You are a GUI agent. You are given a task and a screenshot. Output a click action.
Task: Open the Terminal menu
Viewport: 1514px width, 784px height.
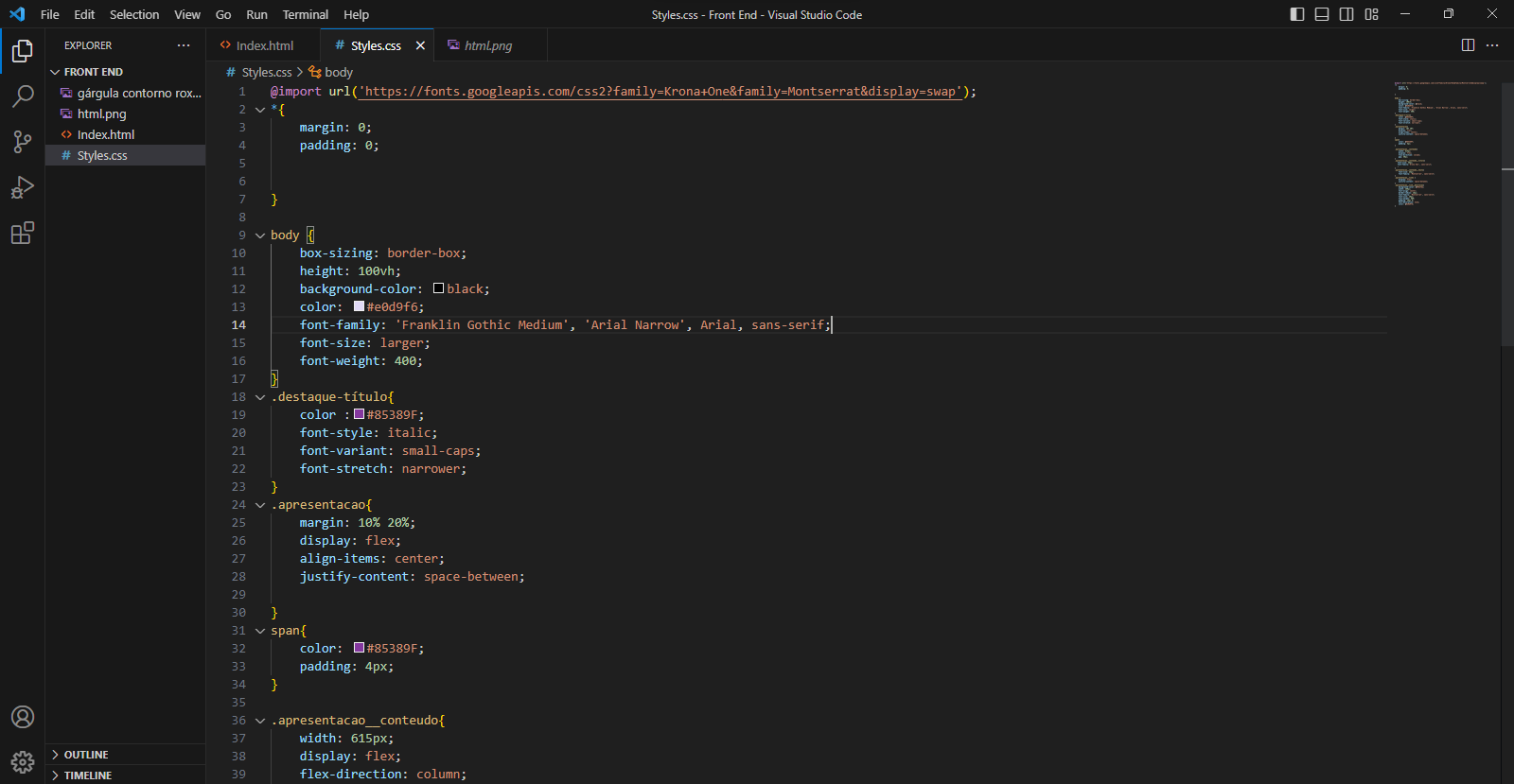306,14
